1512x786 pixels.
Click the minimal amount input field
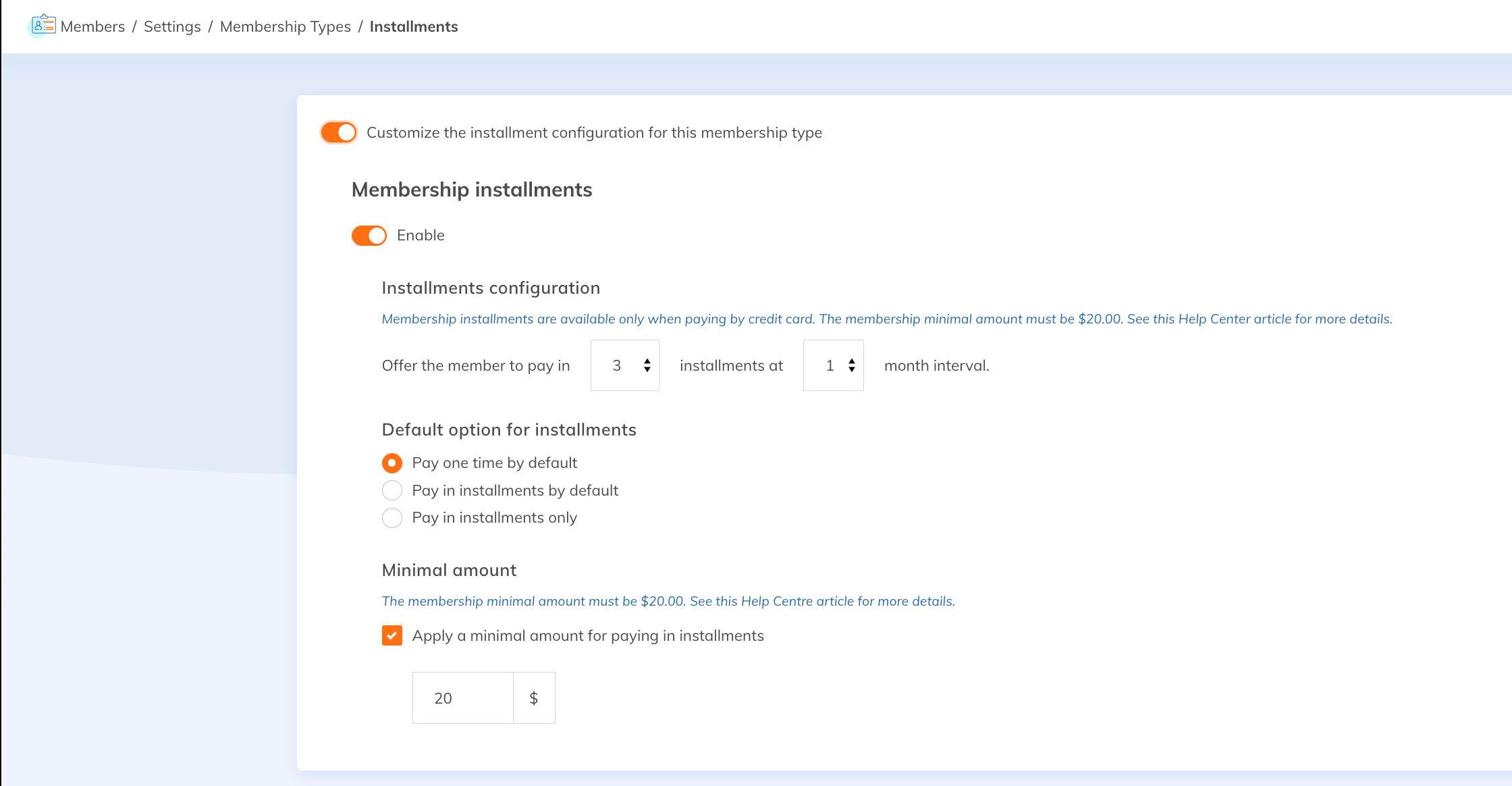(463, 698)
